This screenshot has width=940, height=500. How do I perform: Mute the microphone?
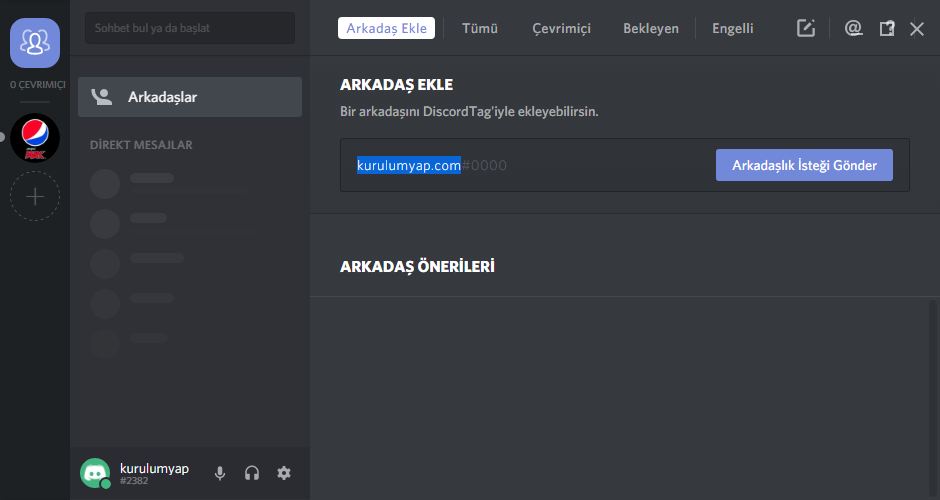tap(220, 473)
